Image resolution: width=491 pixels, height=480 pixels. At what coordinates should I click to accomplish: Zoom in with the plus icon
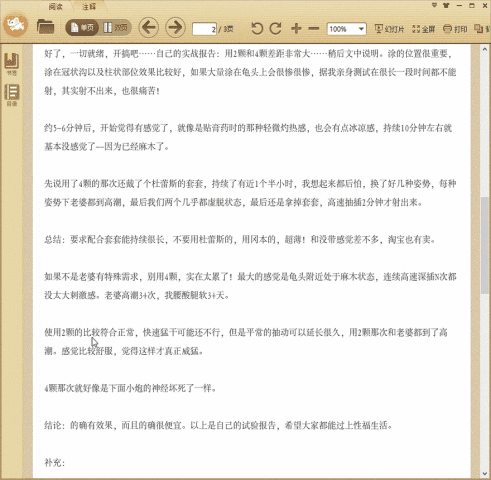pyautogui.click(x=296, y=29)
